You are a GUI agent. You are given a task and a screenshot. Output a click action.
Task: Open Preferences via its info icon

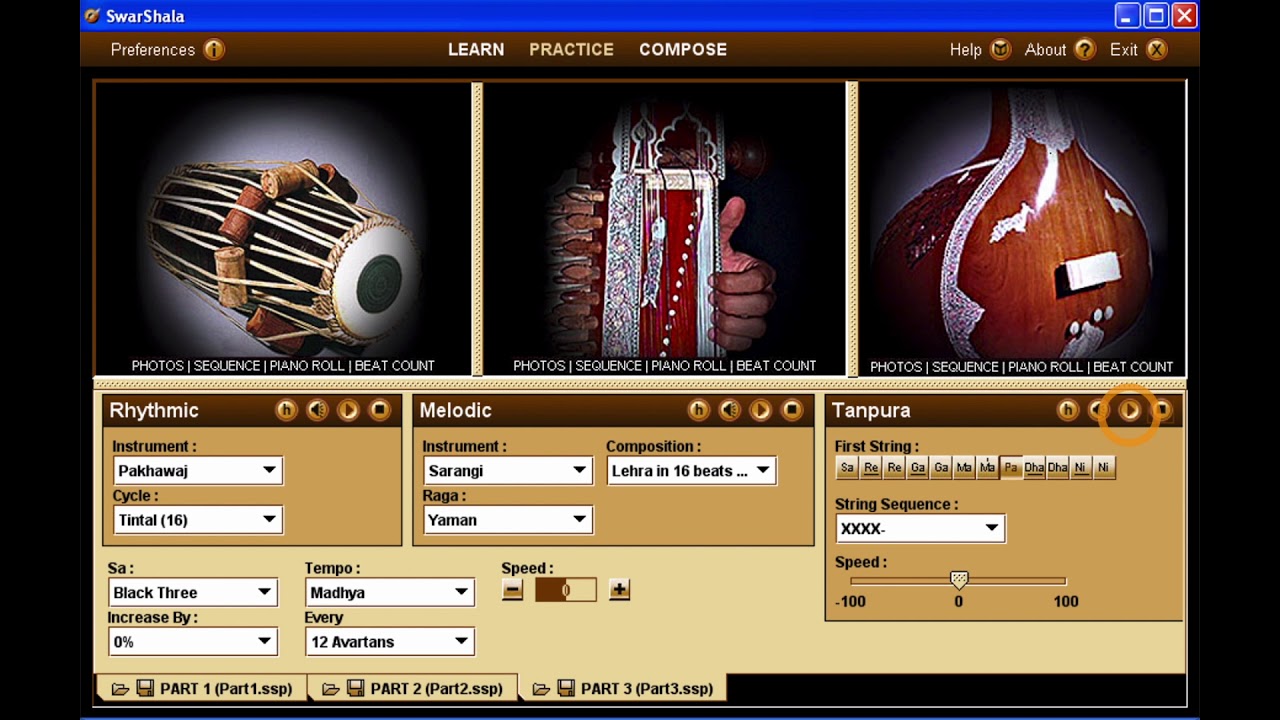[214, 50]
